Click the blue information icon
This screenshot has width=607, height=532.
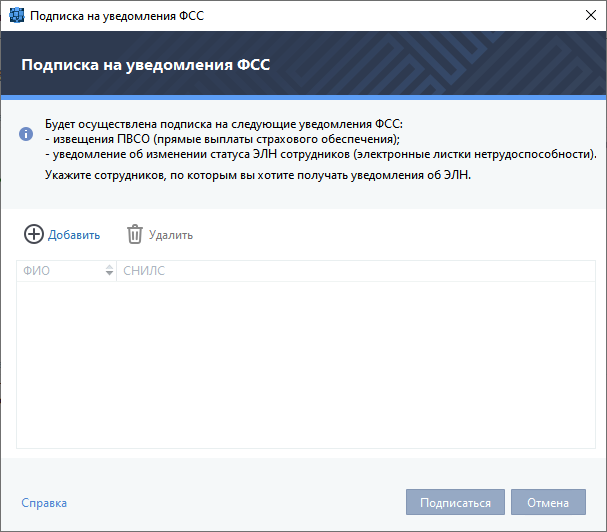(x=26, y=133)
